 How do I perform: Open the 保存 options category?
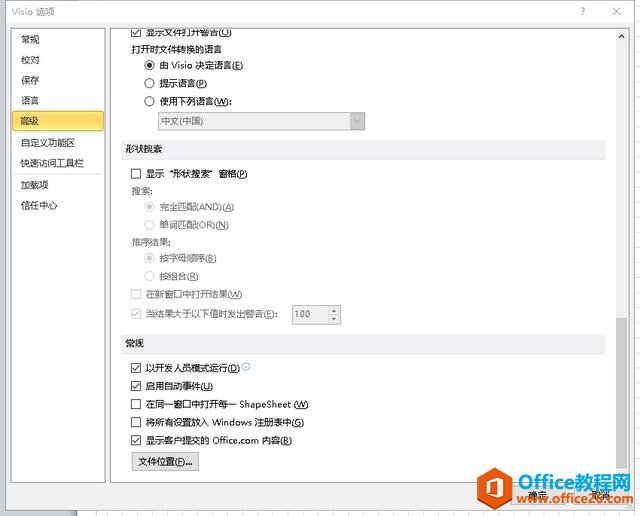click(x=30, y=80)
